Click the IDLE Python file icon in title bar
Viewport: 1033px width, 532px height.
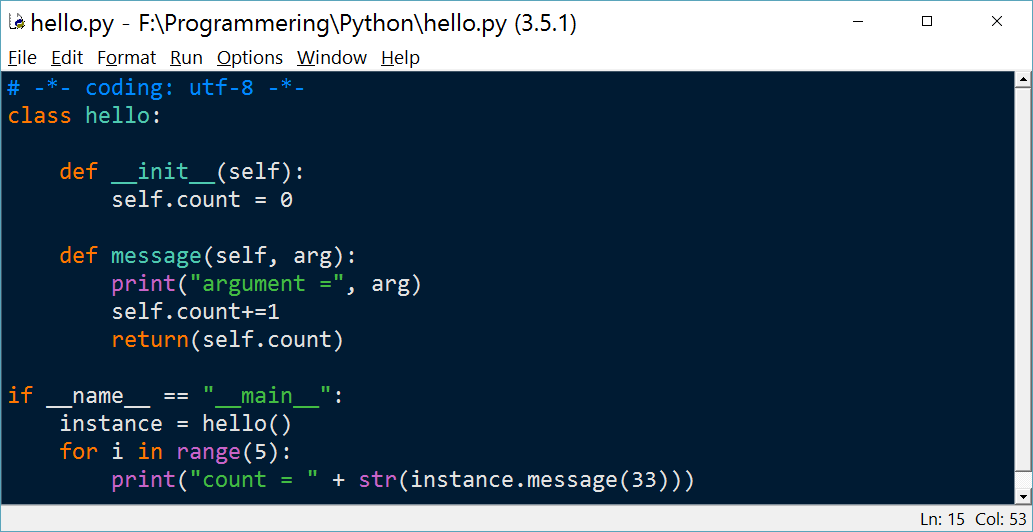(x=17, y=22)
